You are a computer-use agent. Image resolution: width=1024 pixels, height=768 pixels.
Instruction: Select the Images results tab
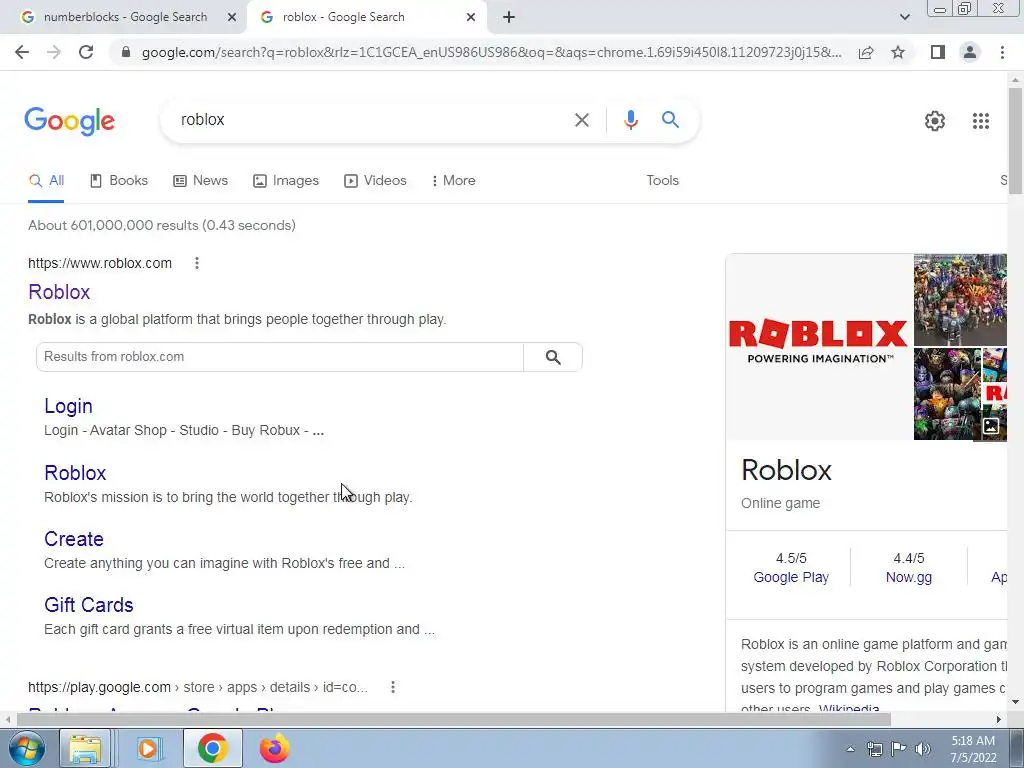tap(286, 181)
